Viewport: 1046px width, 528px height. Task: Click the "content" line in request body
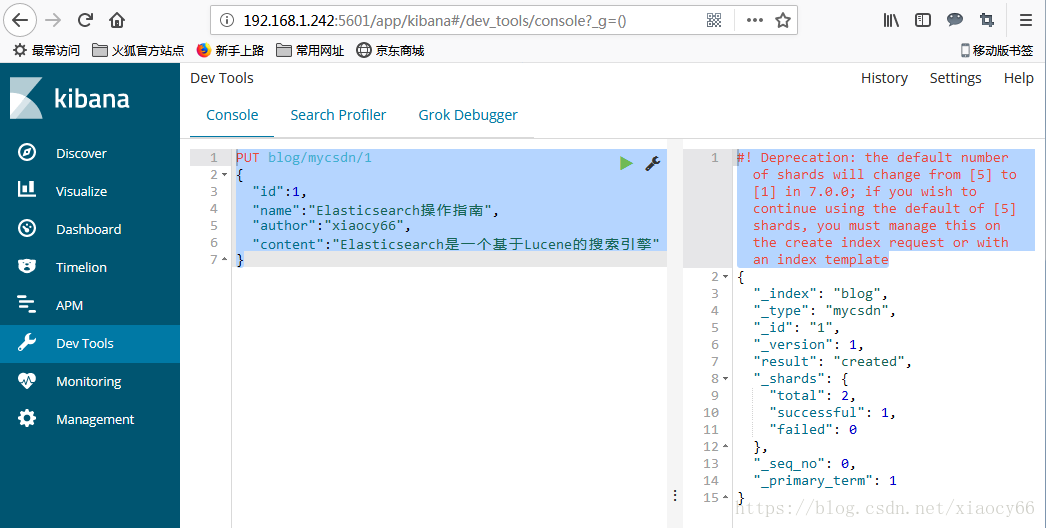click(456, 244)
